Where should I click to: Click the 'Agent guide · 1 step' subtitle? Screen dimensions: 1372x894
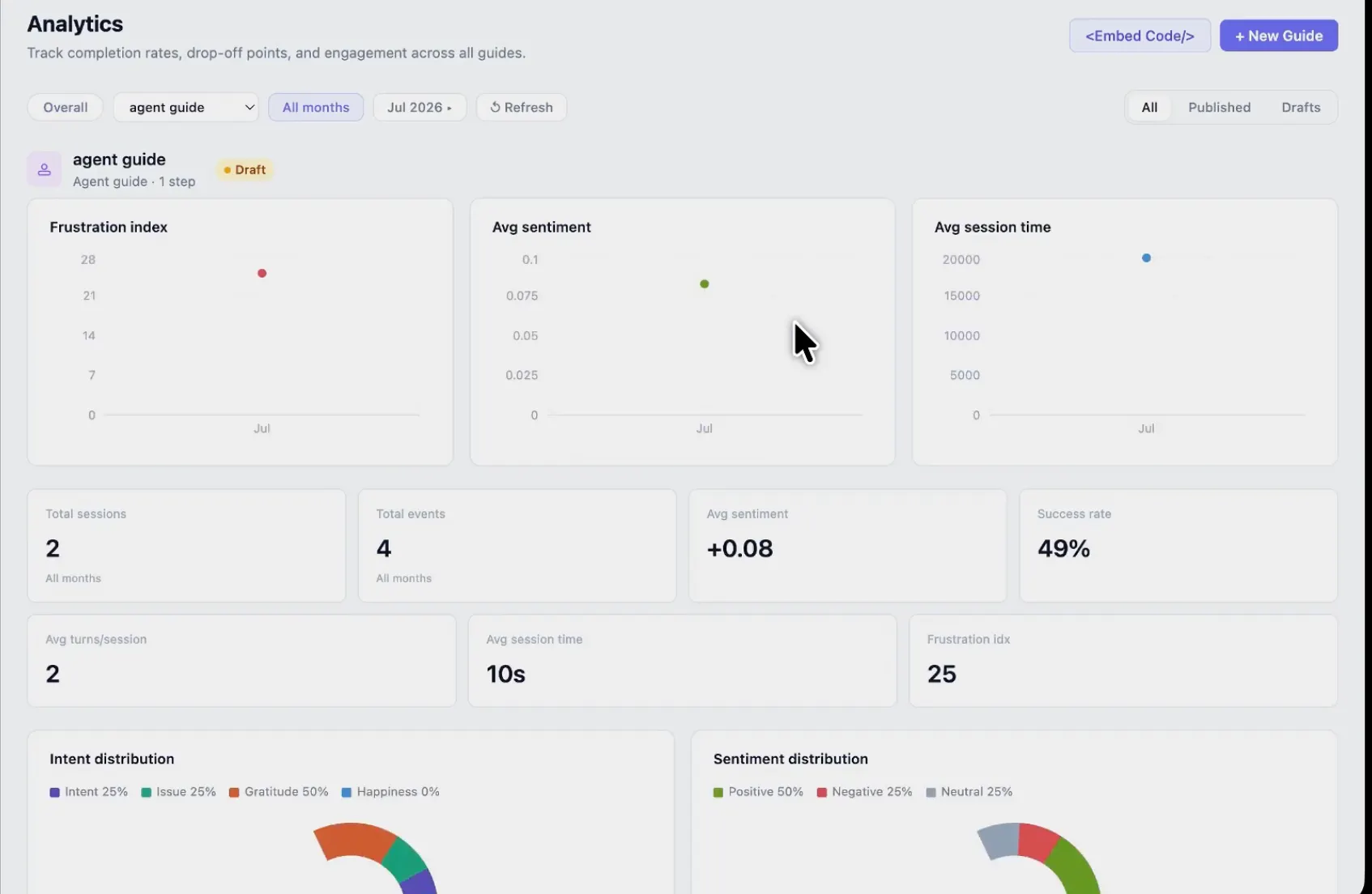[x=134, y=181]
